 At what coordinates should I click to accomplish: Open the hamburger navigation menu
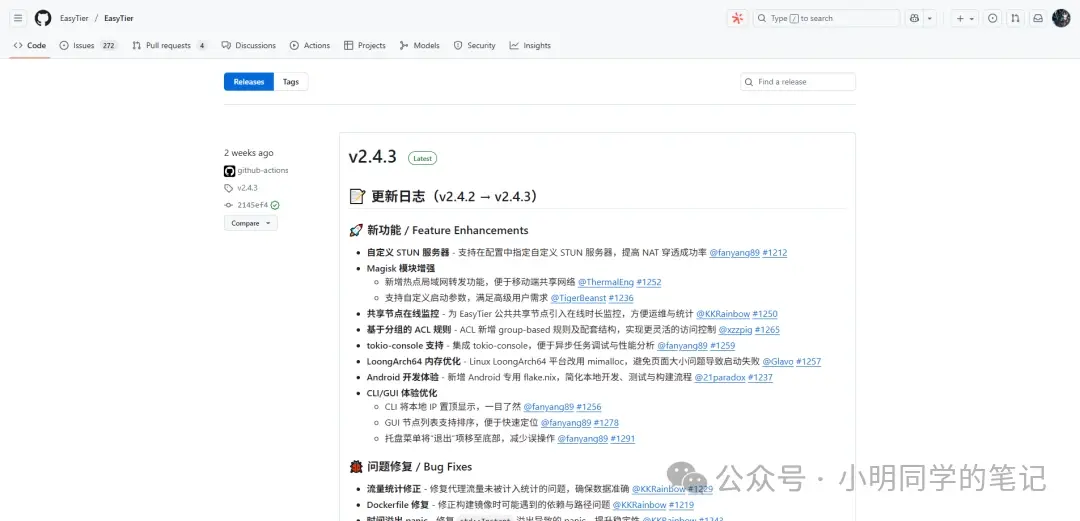[19, 18]
